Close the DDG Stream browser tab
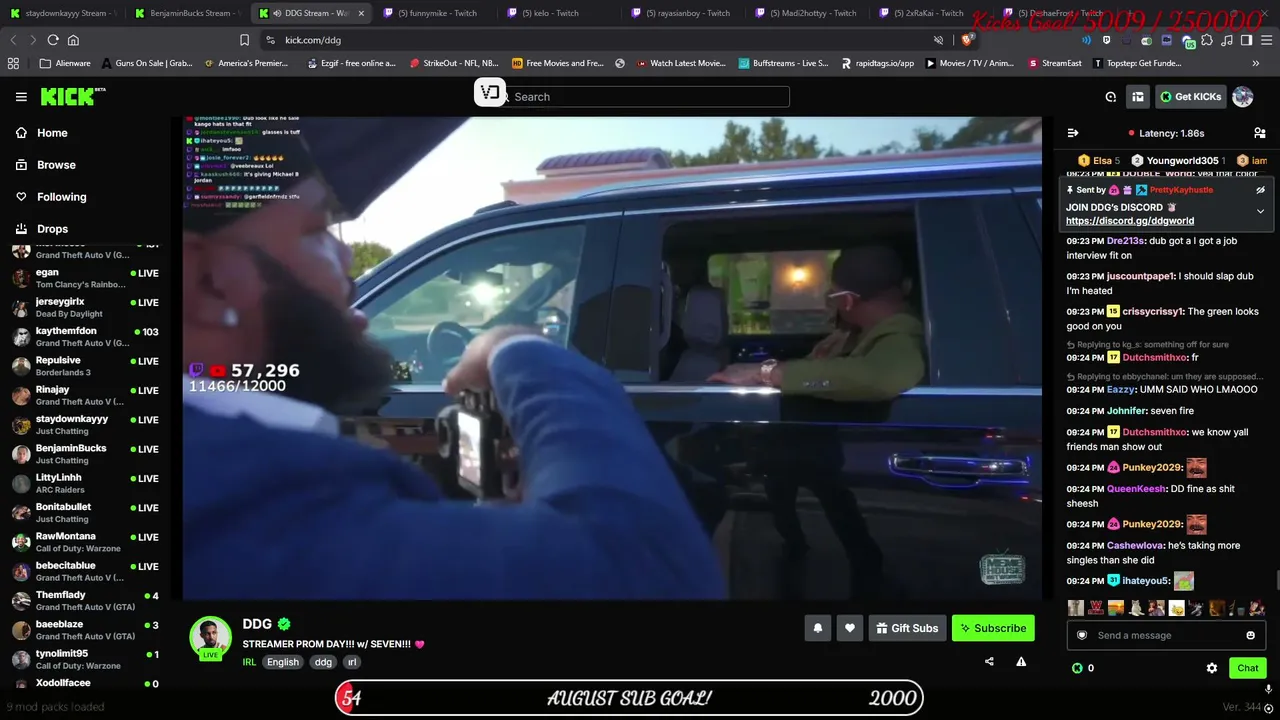This screenshot has height=720, width=1280. [x=361, y=13]
